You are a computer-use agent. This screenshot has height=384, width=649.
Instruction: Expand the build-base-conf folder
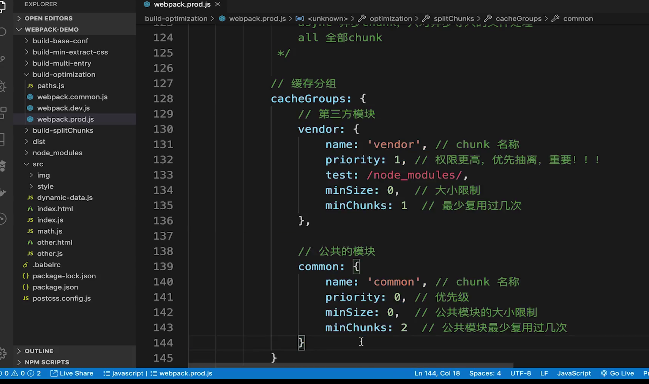coord(75,41)
